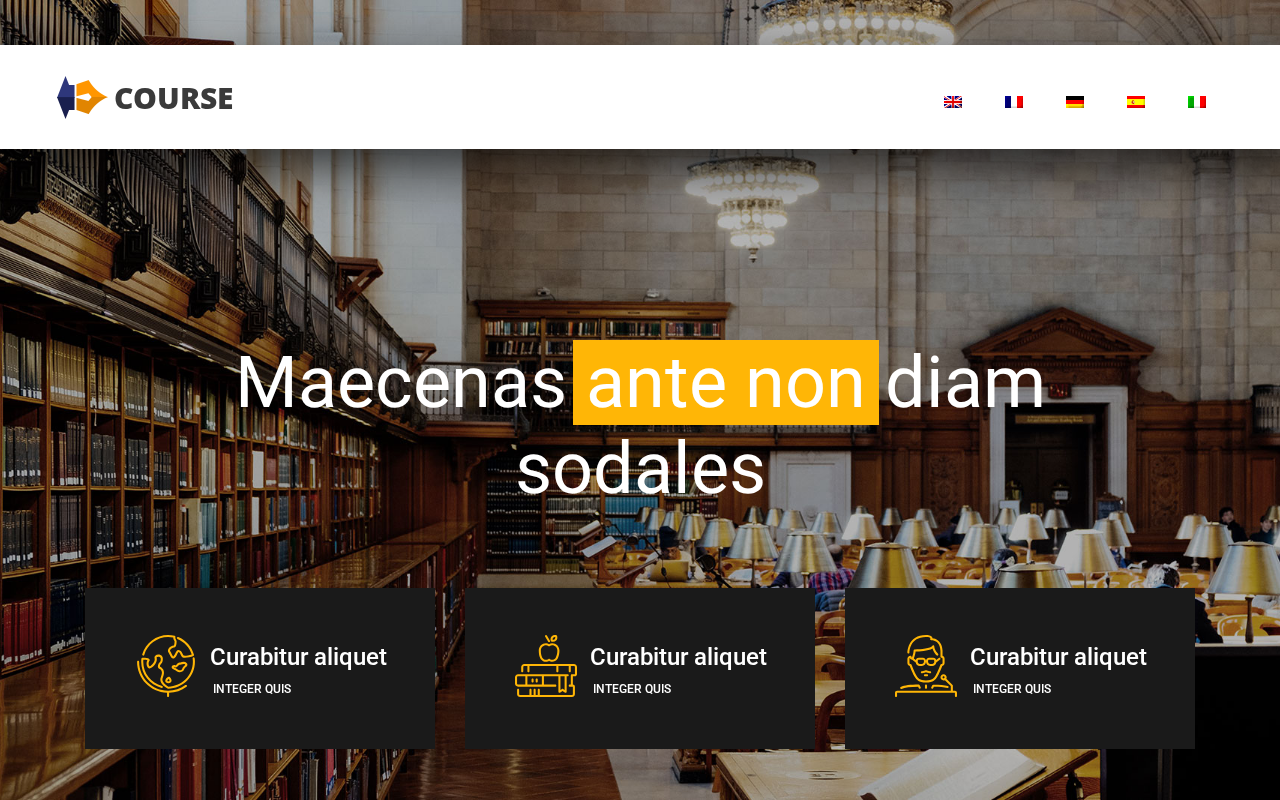
Task: Open Curabitur aliquet title beside books icon
Action: coord(678,657)
